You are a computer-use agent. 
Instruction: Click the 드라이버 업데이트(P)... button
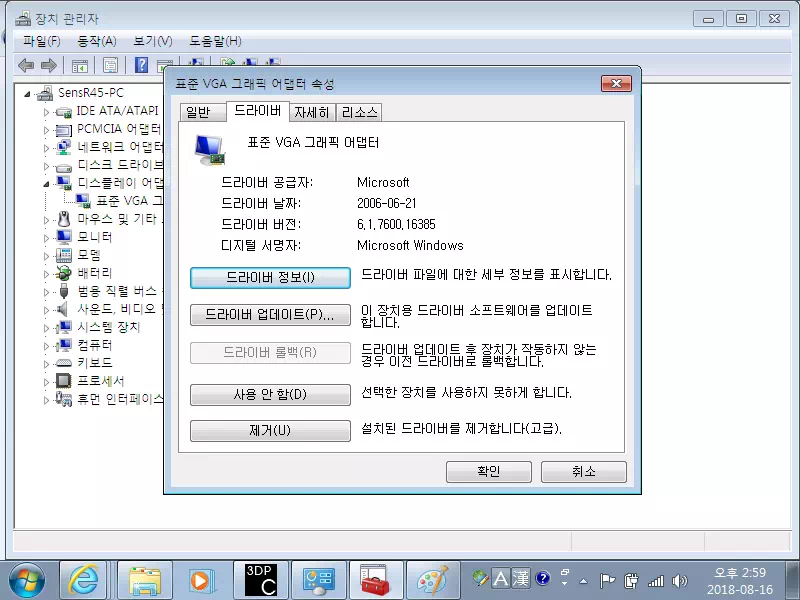[270, 315]
